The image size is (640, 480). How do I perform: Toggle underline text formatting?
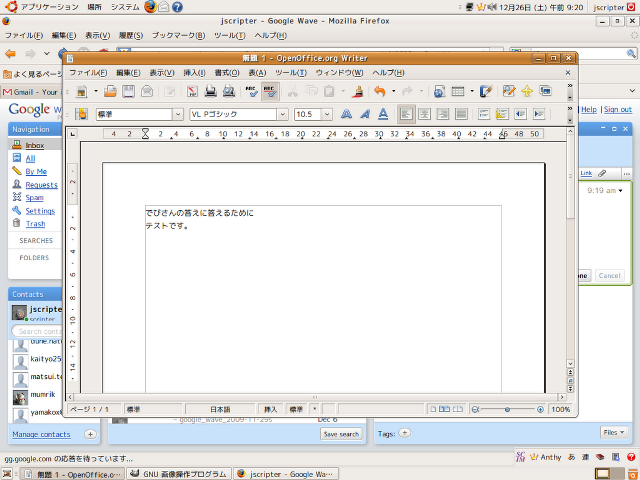coord(383,114)
